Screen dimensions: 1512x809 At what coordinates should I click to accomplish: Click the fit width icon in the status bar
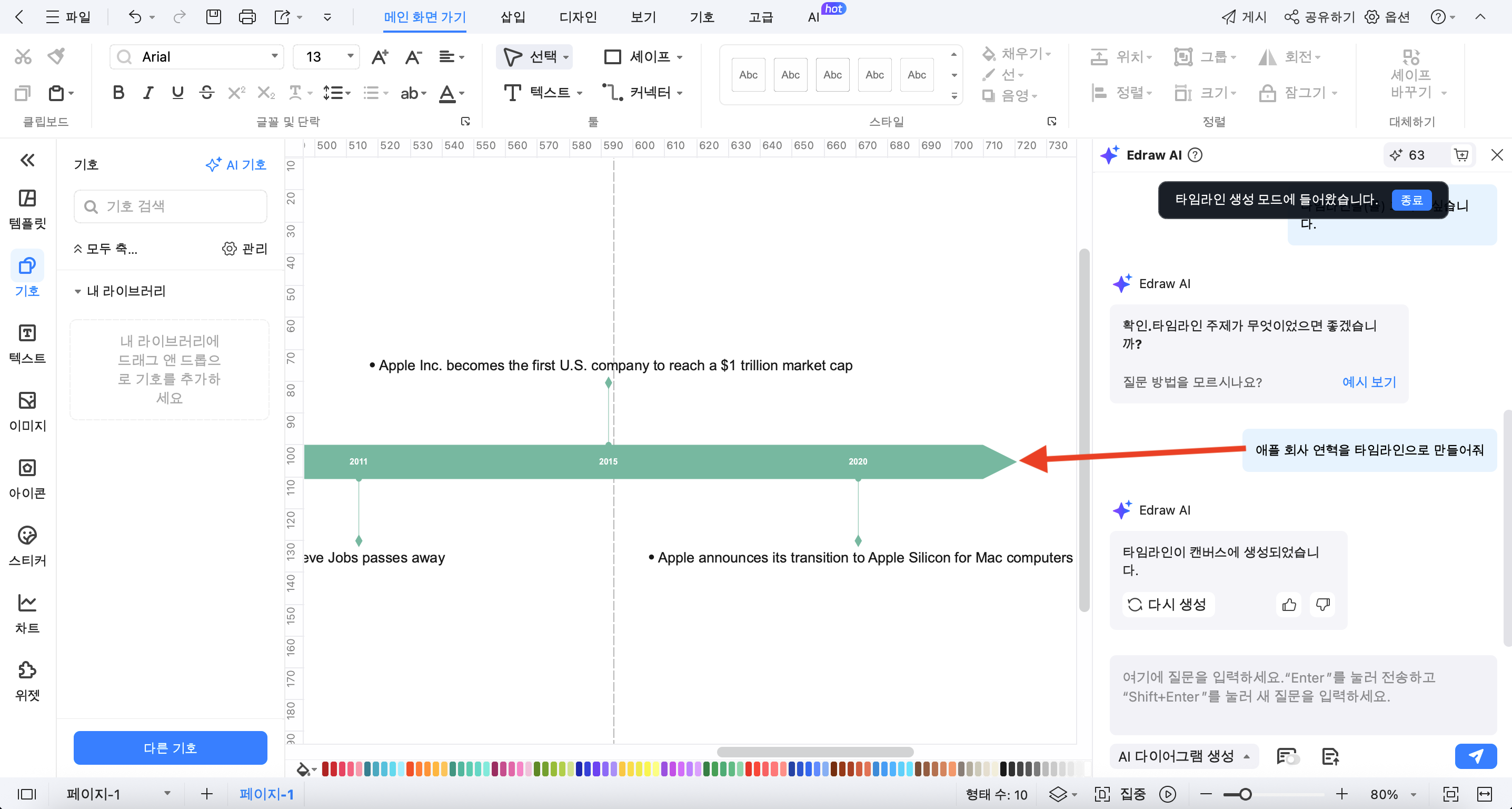pyautogui.click(x=1485, y=794)
